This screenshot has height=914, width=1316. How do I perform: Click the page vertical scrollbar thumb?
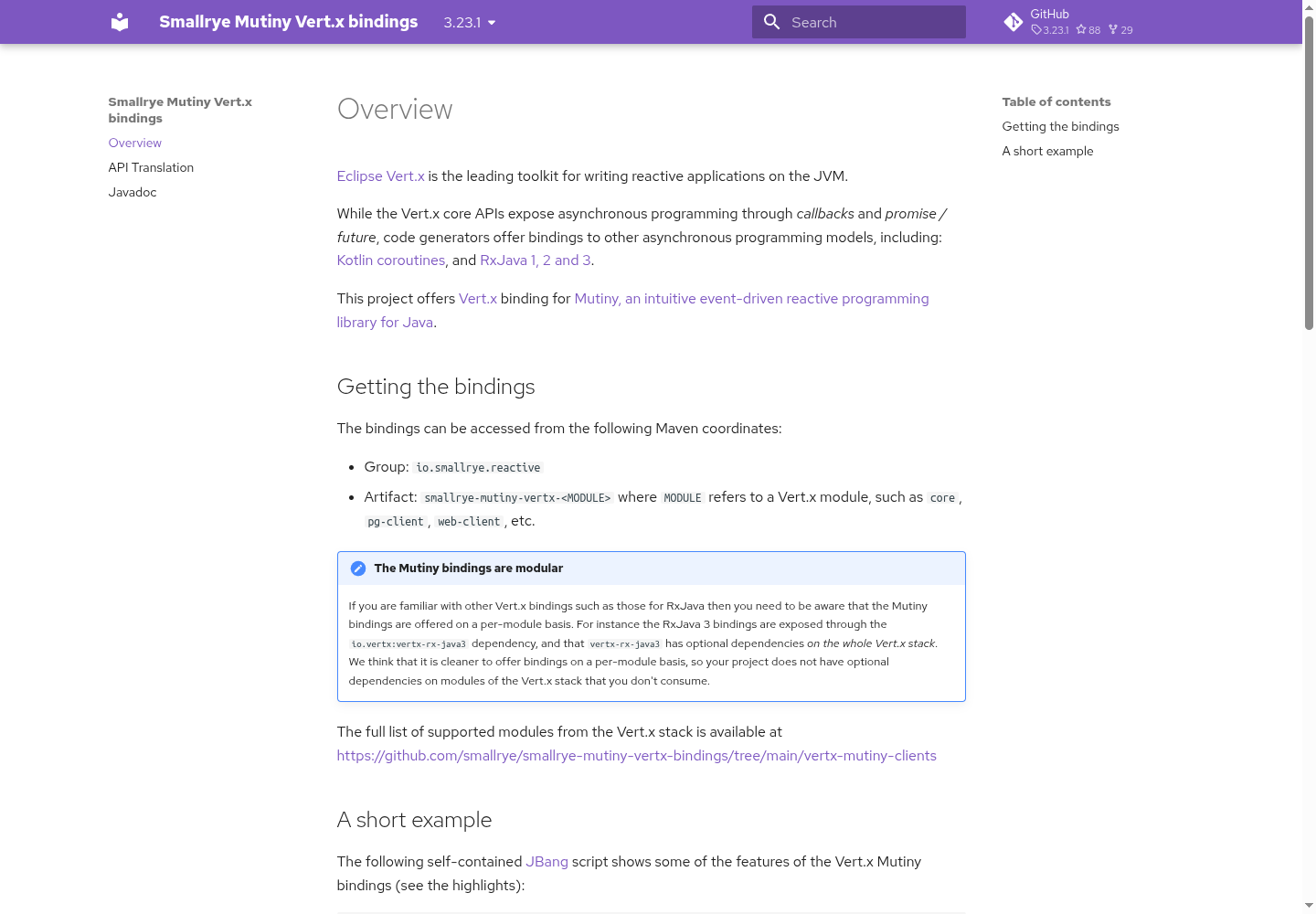click(x=1309, y=174)
